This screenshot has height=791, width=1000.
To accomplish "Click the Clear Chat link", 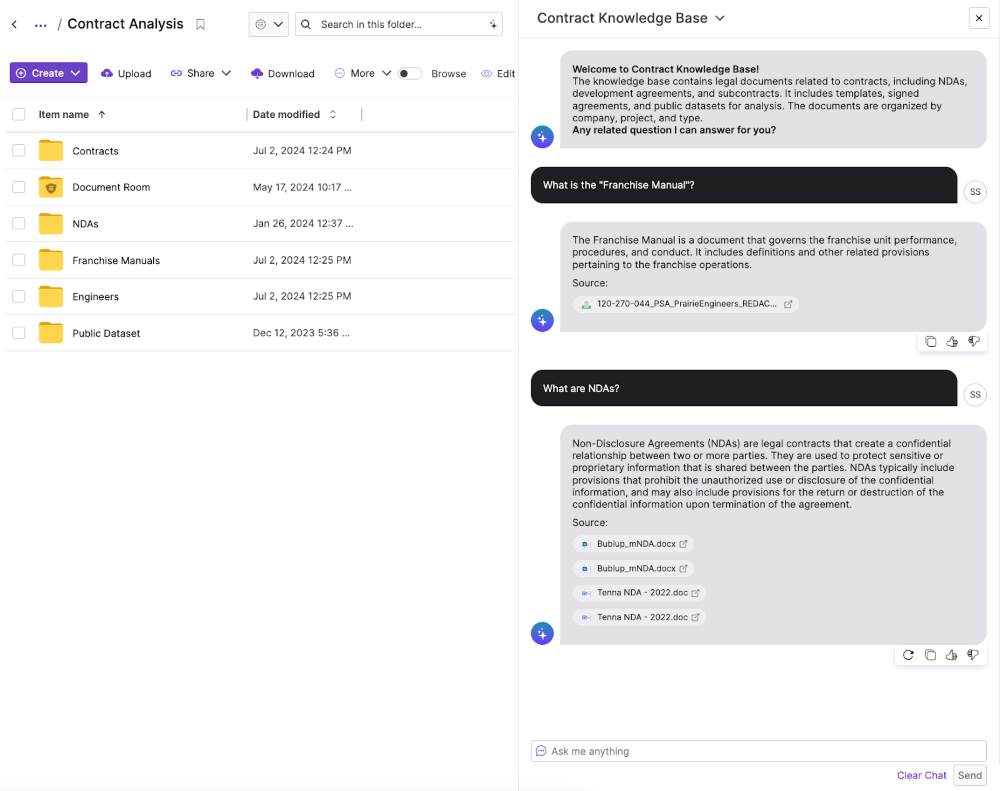I will (921, 775).
